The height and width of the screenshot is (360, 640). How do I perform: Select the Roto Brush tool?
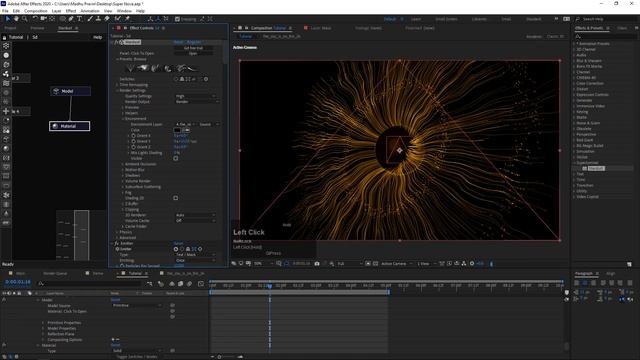pos(118,19)
